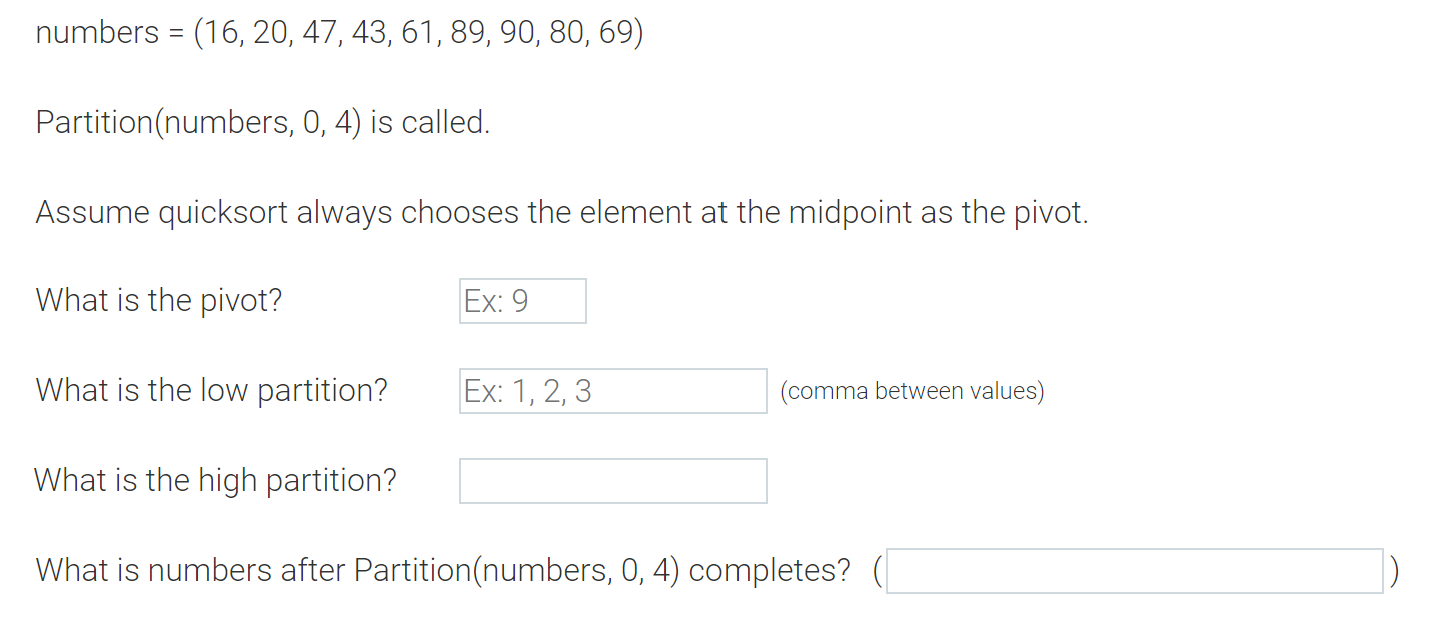Click the 'Partition(numbers, 0, 4) is called' text

pos(262,122)
